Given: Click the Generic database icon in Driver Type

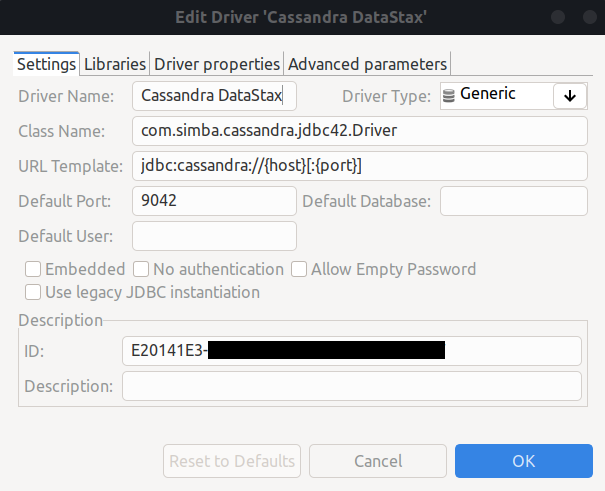Looking at the screenshot, I should pos(448,96).
